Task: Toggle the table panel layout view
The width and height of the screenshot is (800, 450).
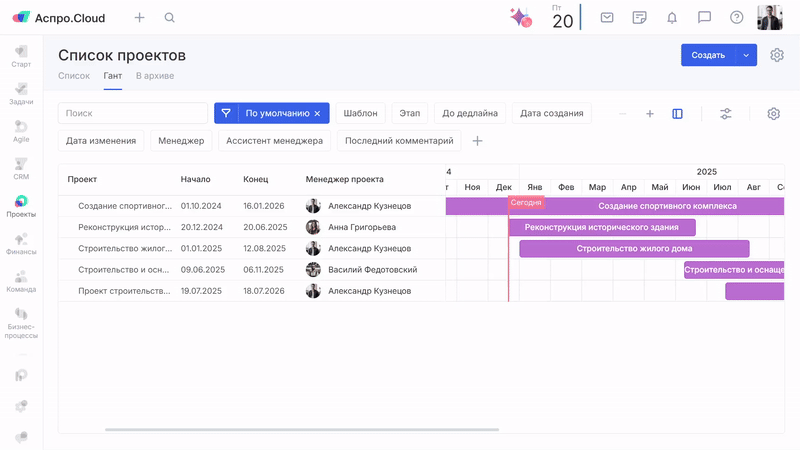Action: (x=678, y=114)
